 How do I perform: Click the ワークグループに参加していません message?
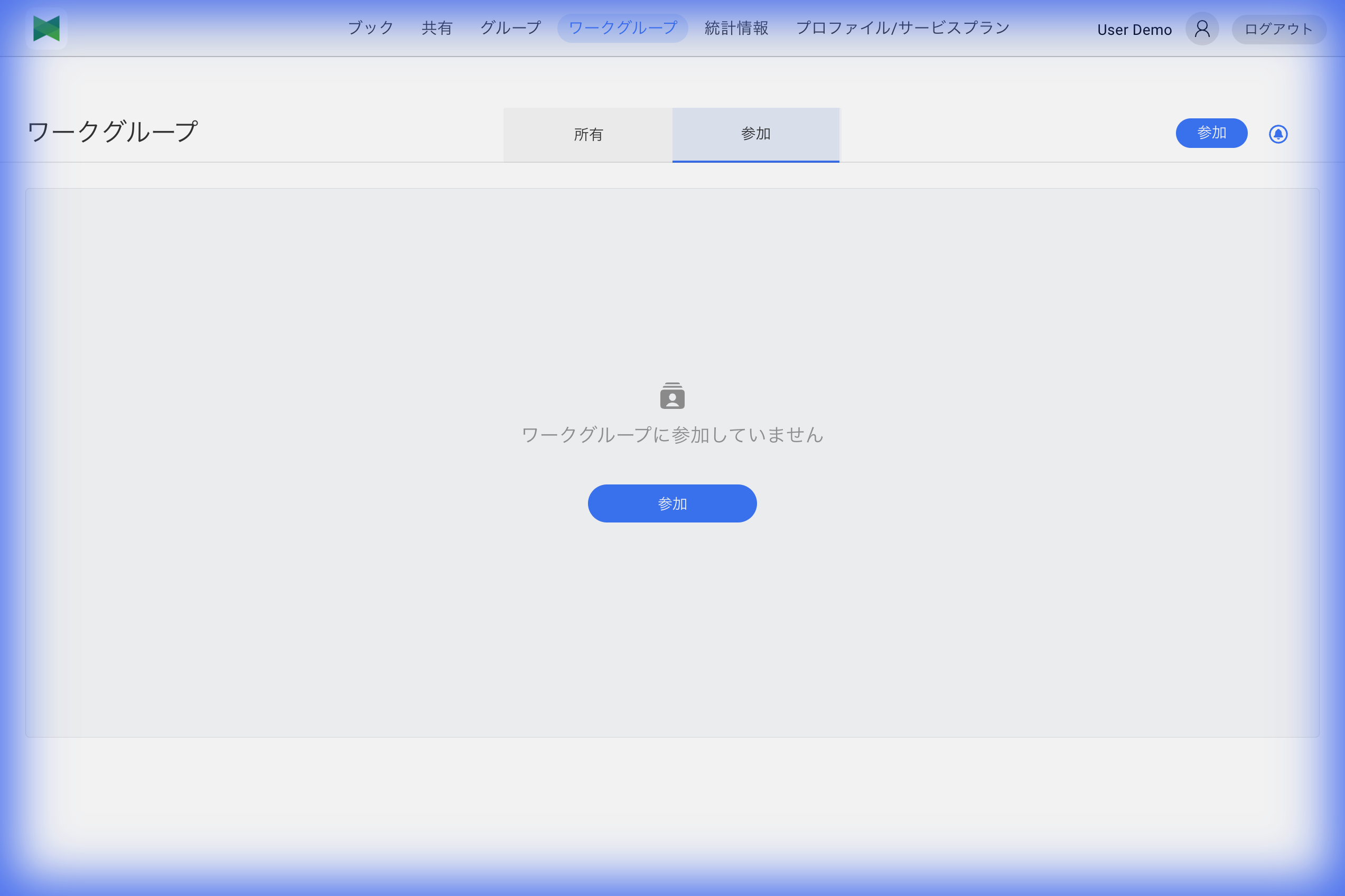pos(672,434)
